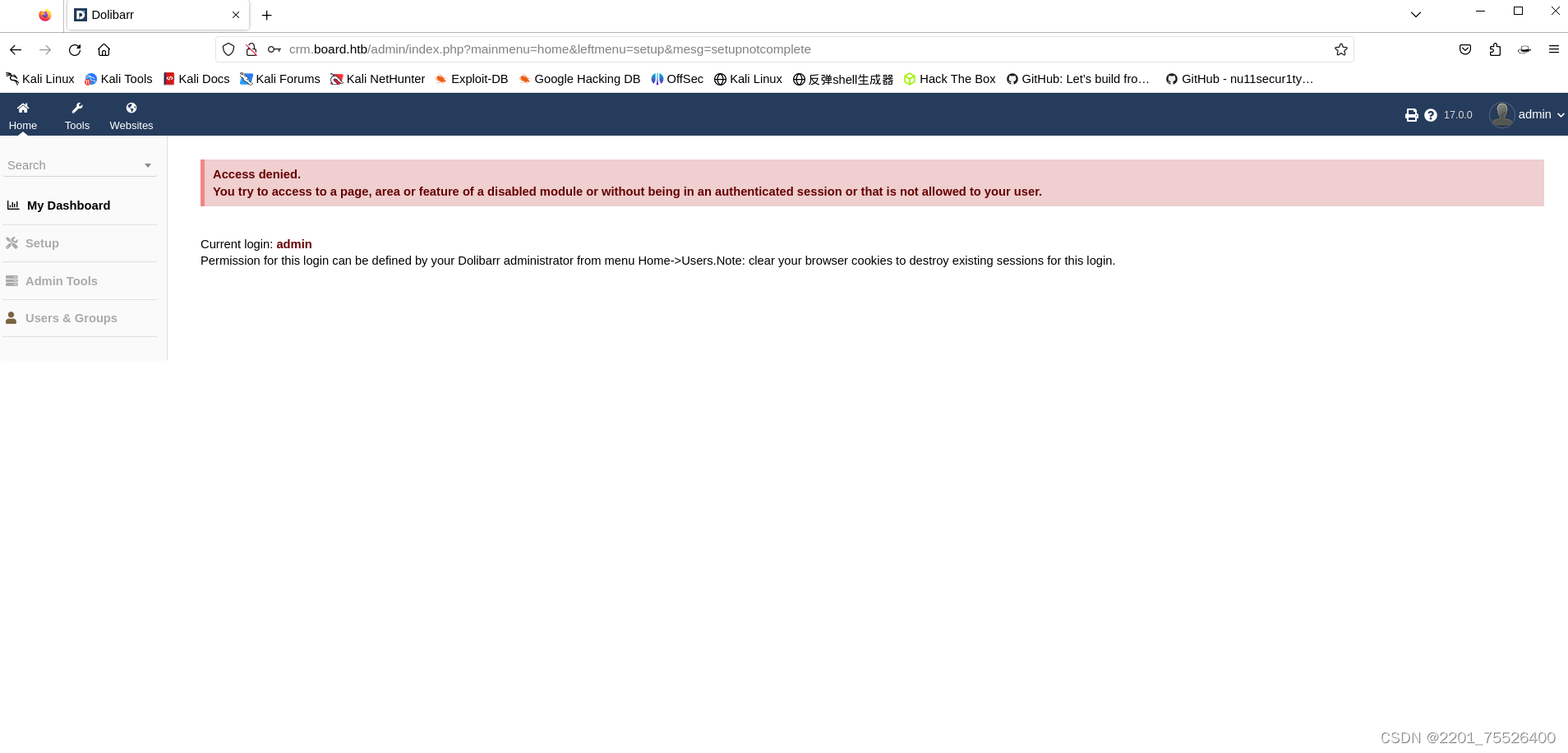Click the insecure connection padlock icon
The image size is (1568, 753).
(251, 49)
